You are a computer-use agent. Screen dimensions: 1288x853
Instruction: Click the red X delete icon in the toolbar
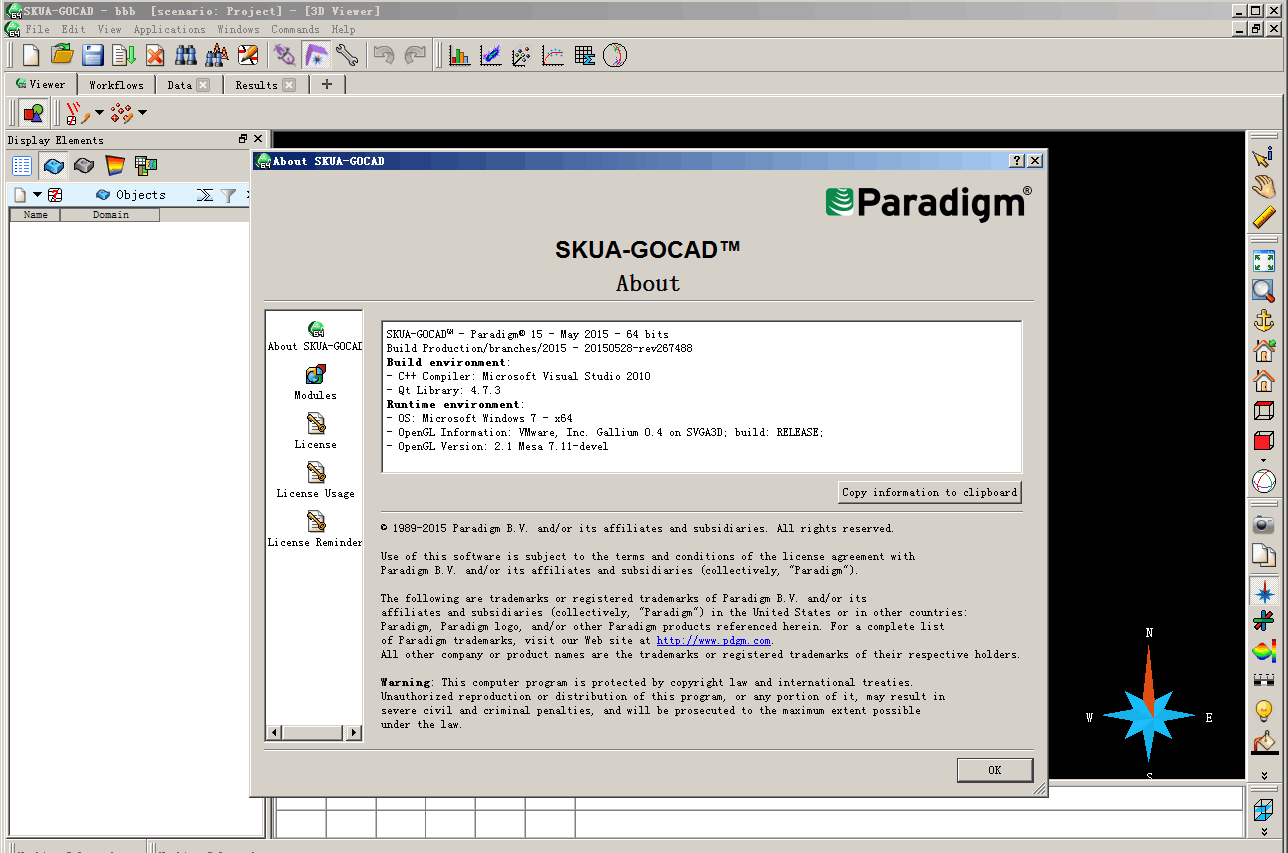155,55
